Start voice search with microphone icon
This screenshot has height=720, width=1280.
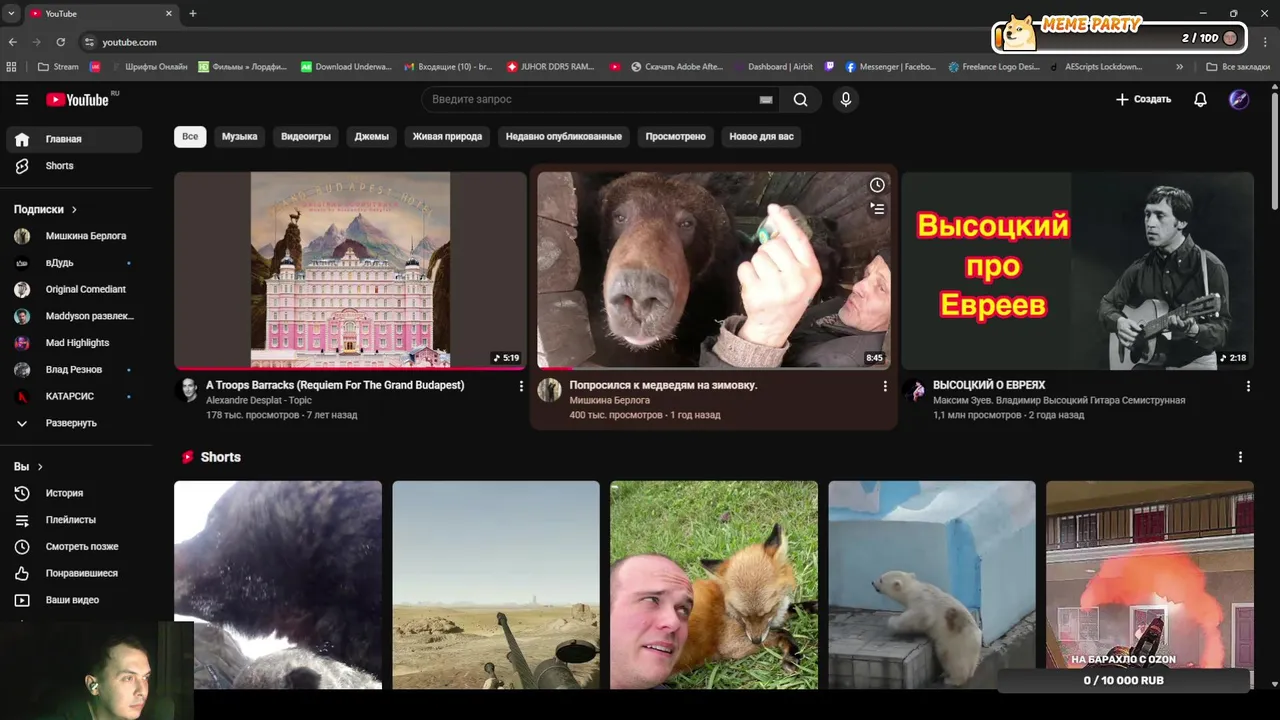(x=846, y=99)
